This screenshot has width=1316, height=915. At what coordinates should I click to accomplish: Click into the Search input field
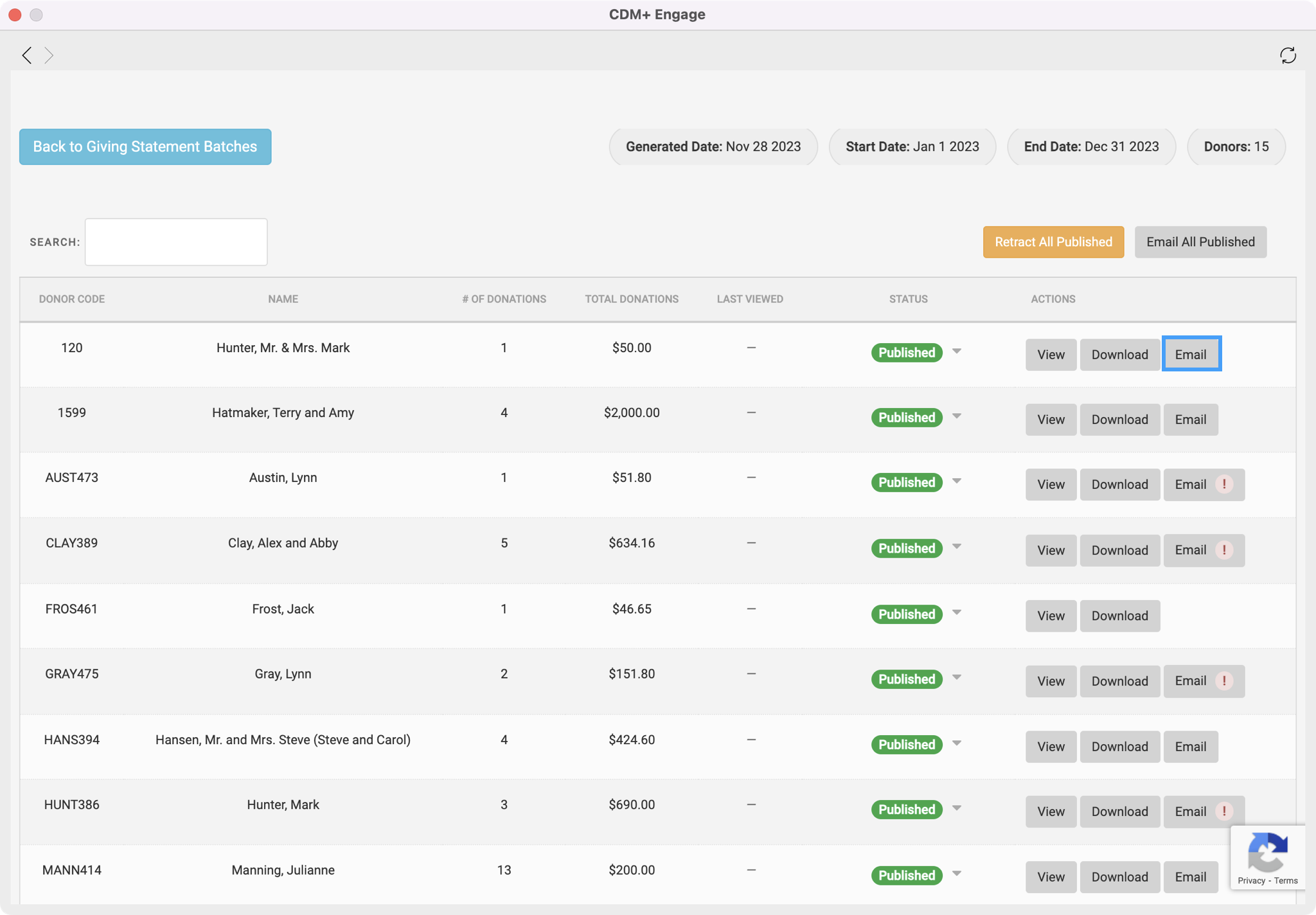(x=176, y=242)
